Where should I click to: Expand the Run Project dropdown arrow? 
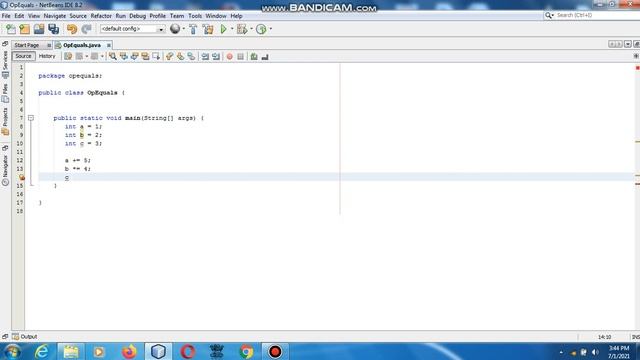[x=232, y=29]
